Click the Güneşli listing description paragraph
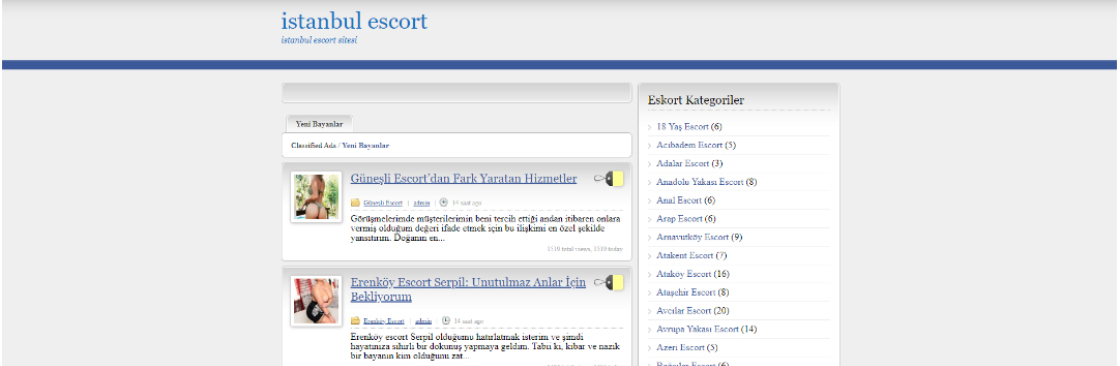The image size is (1120, 366). click(486, 229)
